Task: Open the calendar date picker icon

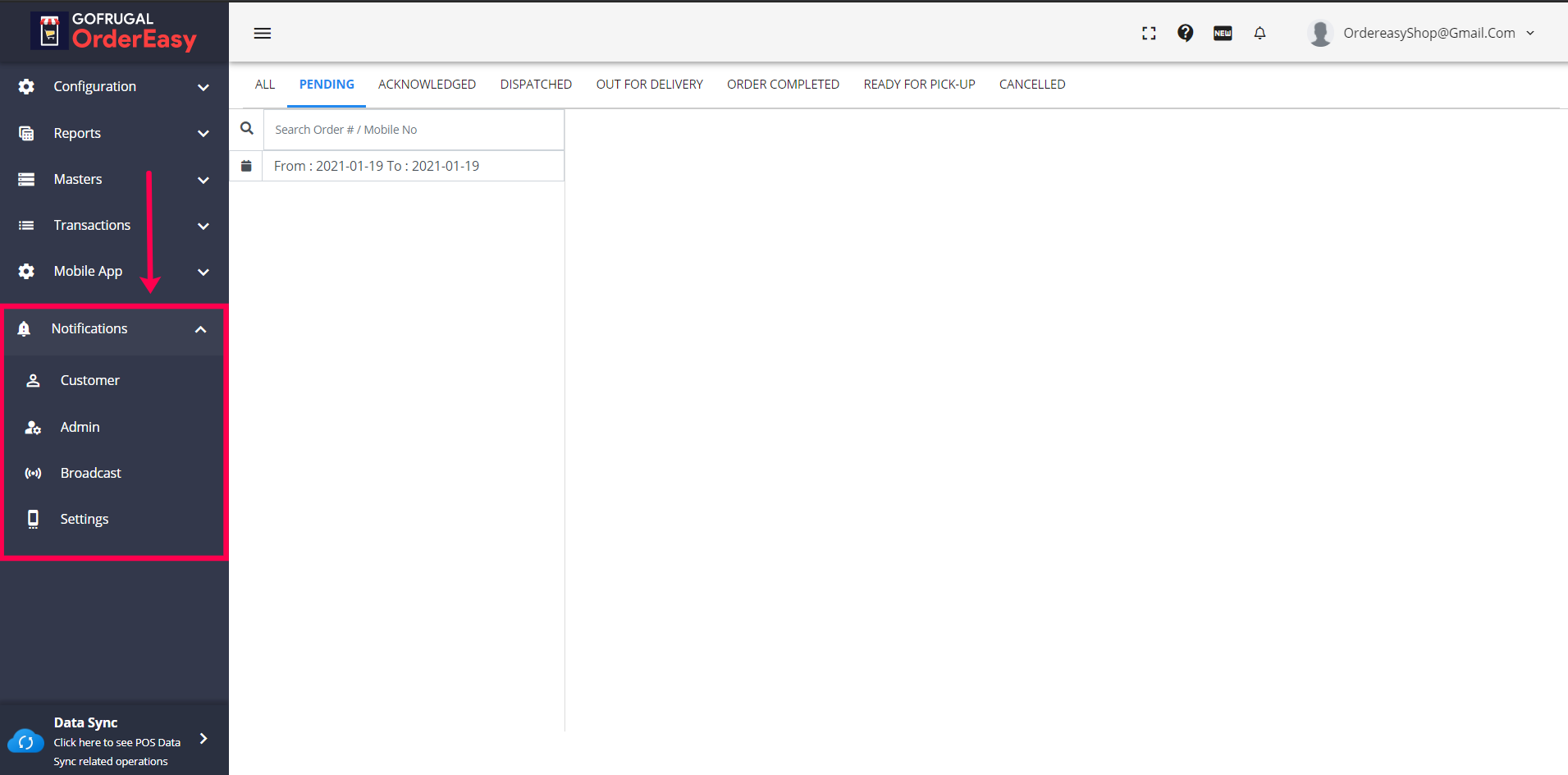Action: coord(246,166)
